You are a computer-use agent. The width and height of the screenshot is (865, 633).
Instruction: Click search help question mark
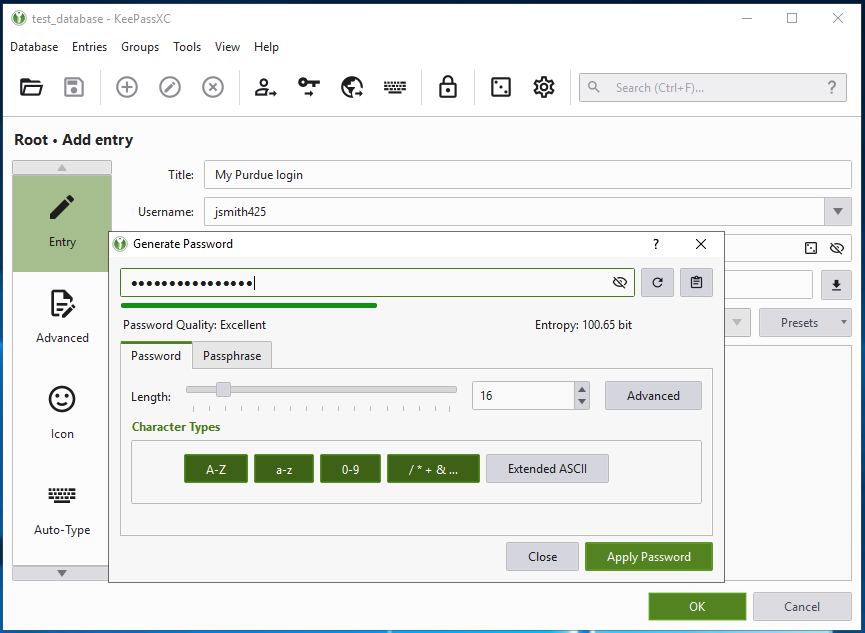832,87
